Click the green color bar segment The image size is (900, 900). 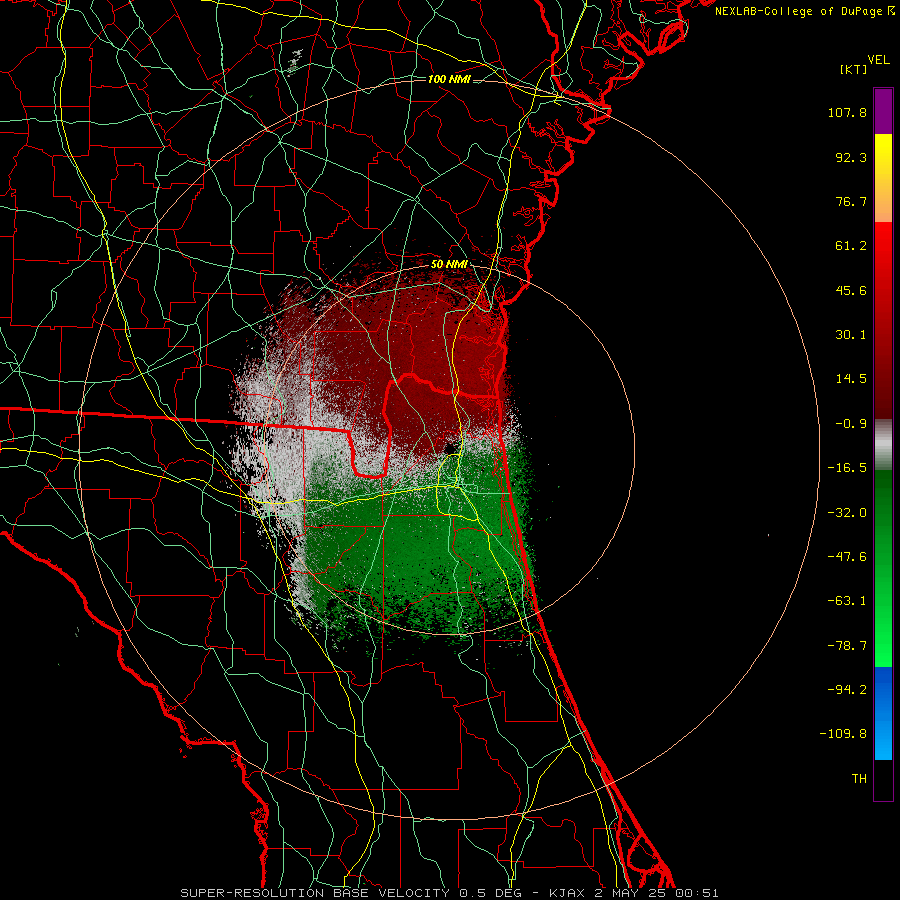(x=883, y=568)
